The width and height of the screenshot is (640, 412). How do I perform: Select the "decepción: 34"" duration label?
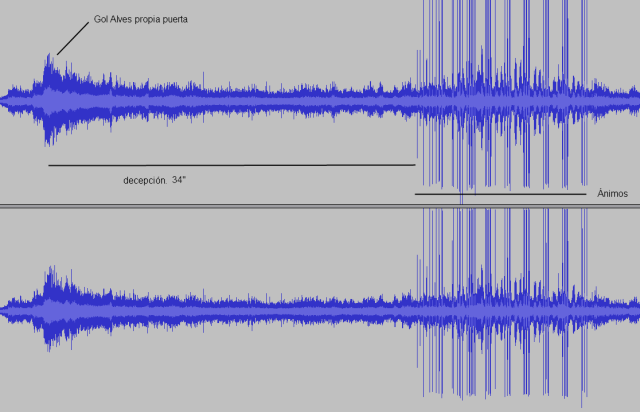154,181
